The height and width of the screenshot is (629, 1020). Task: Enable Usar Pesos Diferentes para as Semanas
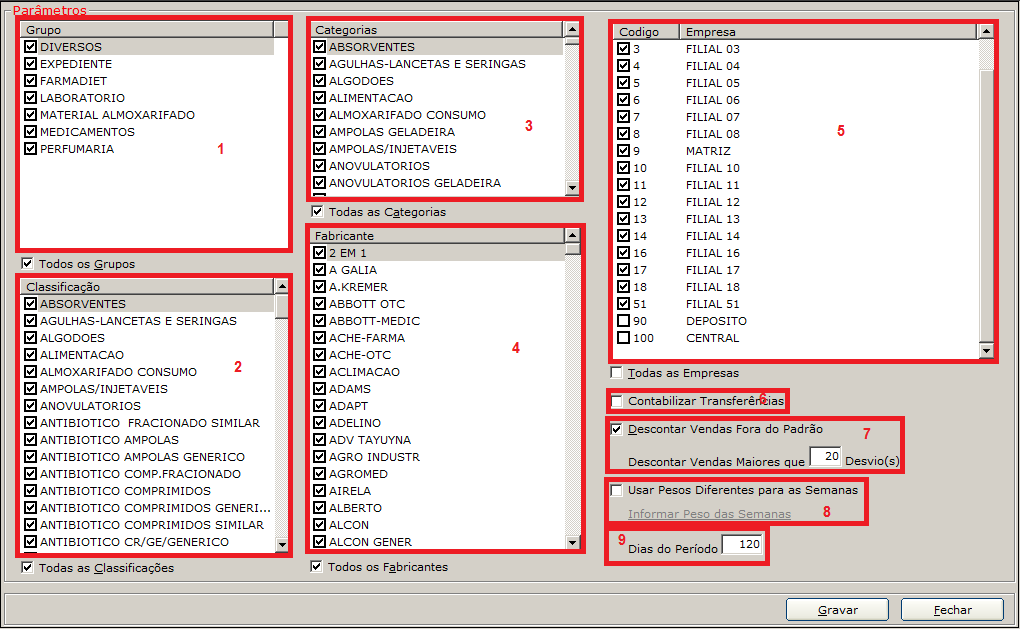[x=617, y=490]
